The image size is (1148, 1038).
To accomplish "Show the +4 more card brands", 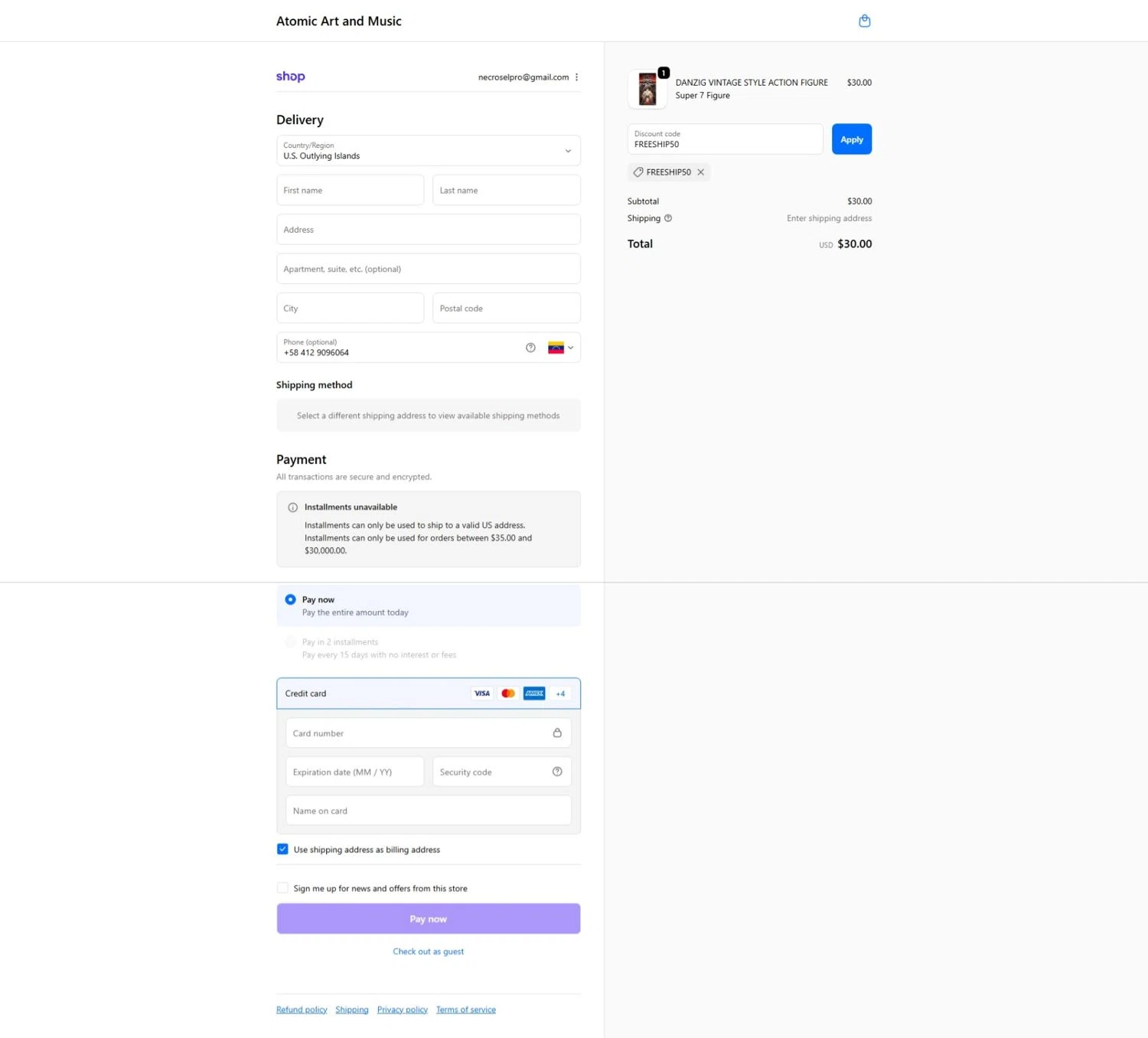I will point(560,694).
